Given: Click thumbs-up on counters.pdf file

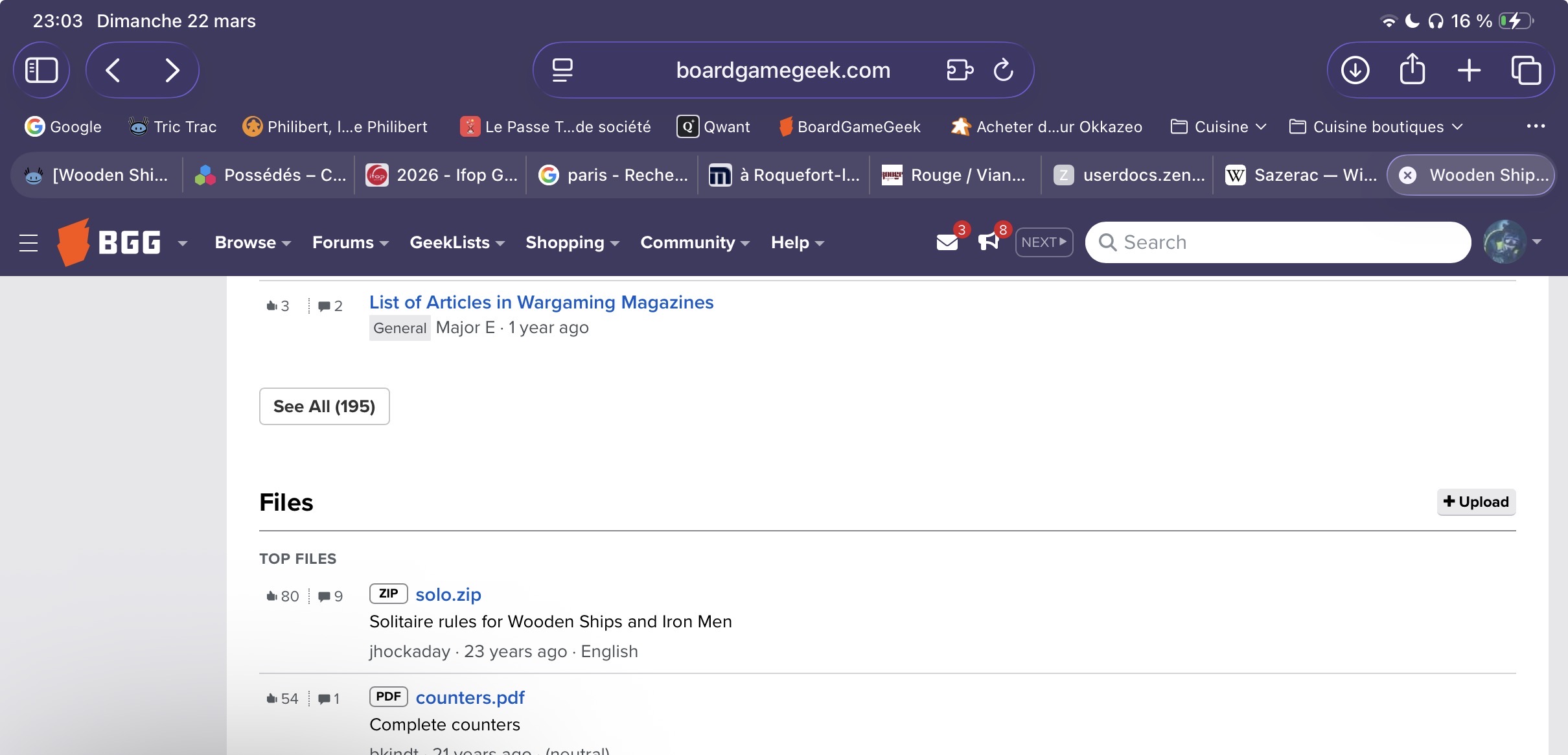Looking at the screenshot, I should point(272,699).
